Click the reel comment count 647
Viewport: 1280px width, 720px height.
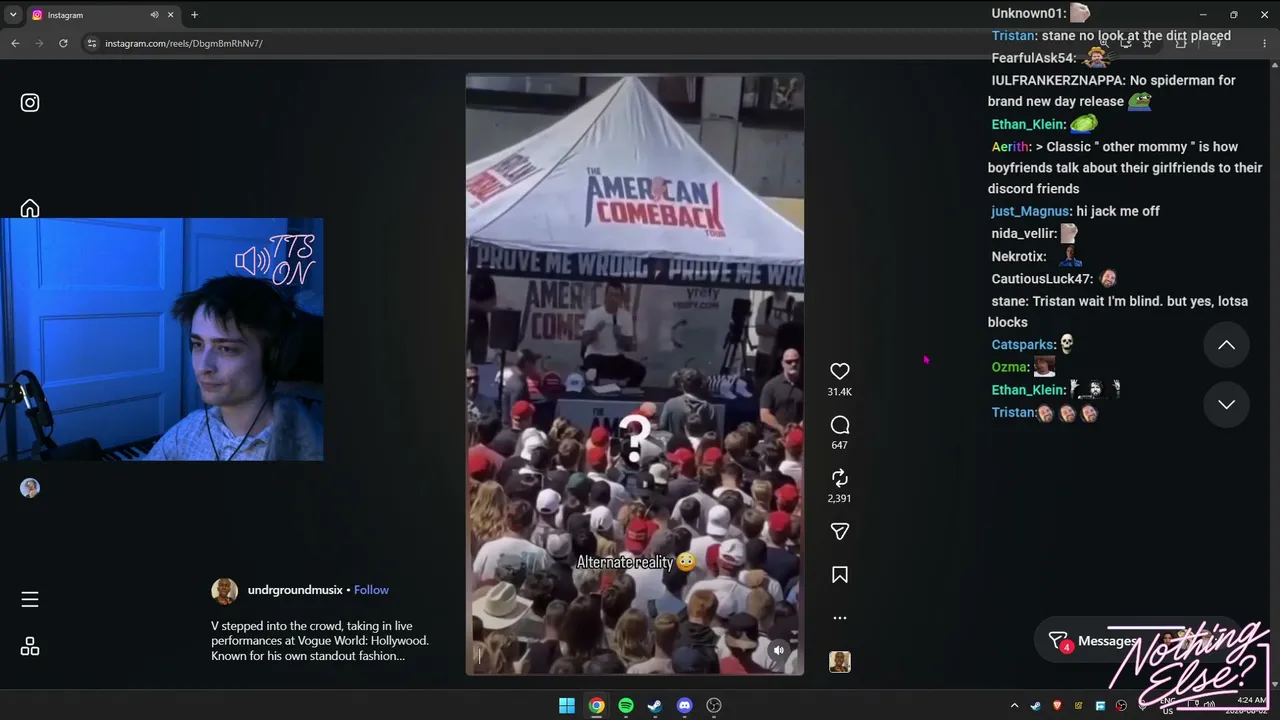point(840,445)
